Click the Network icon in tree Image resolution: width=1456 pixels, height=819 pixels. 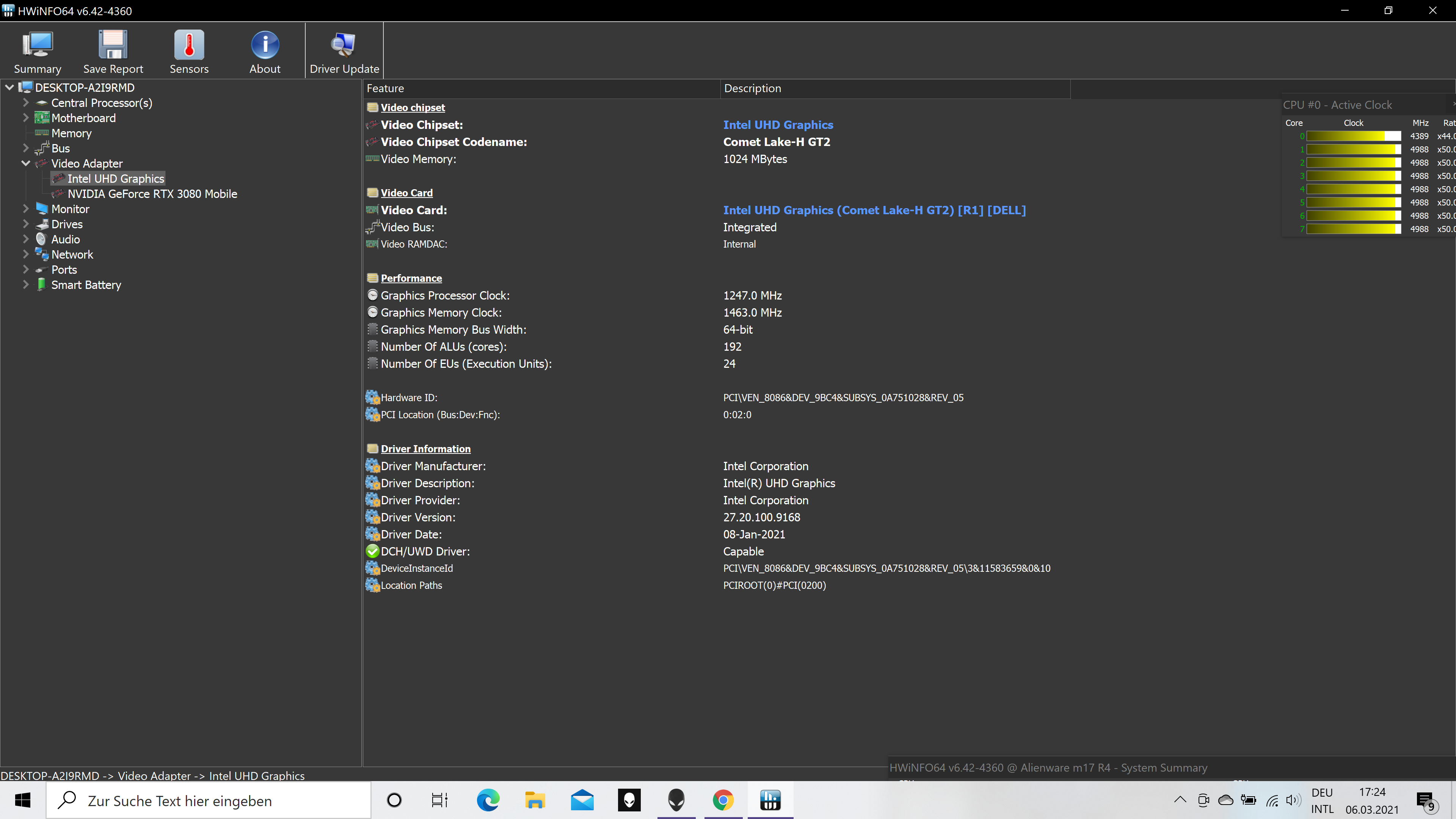click(x=42, y=254)
